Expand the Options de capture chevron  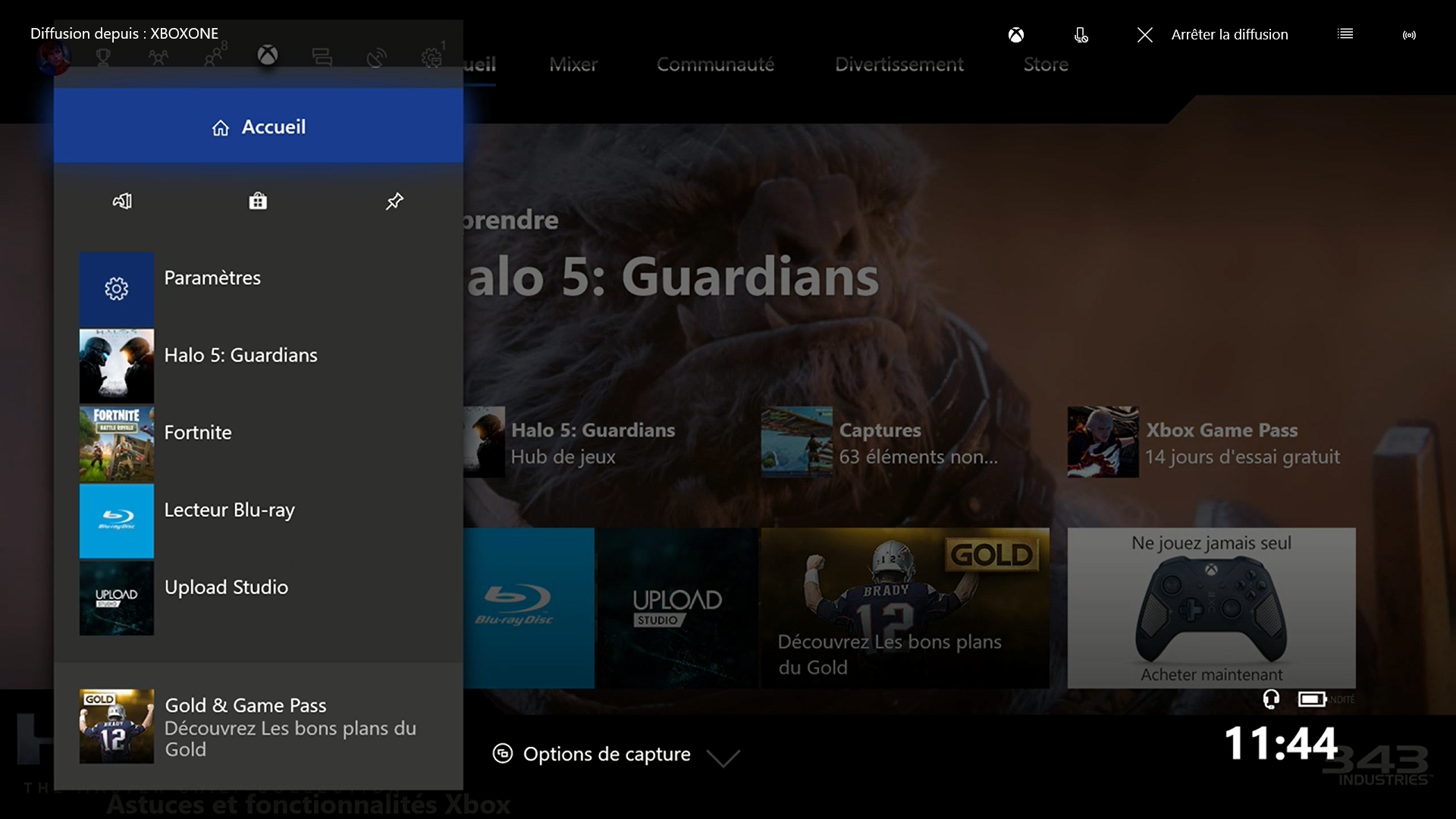(723, 758)
